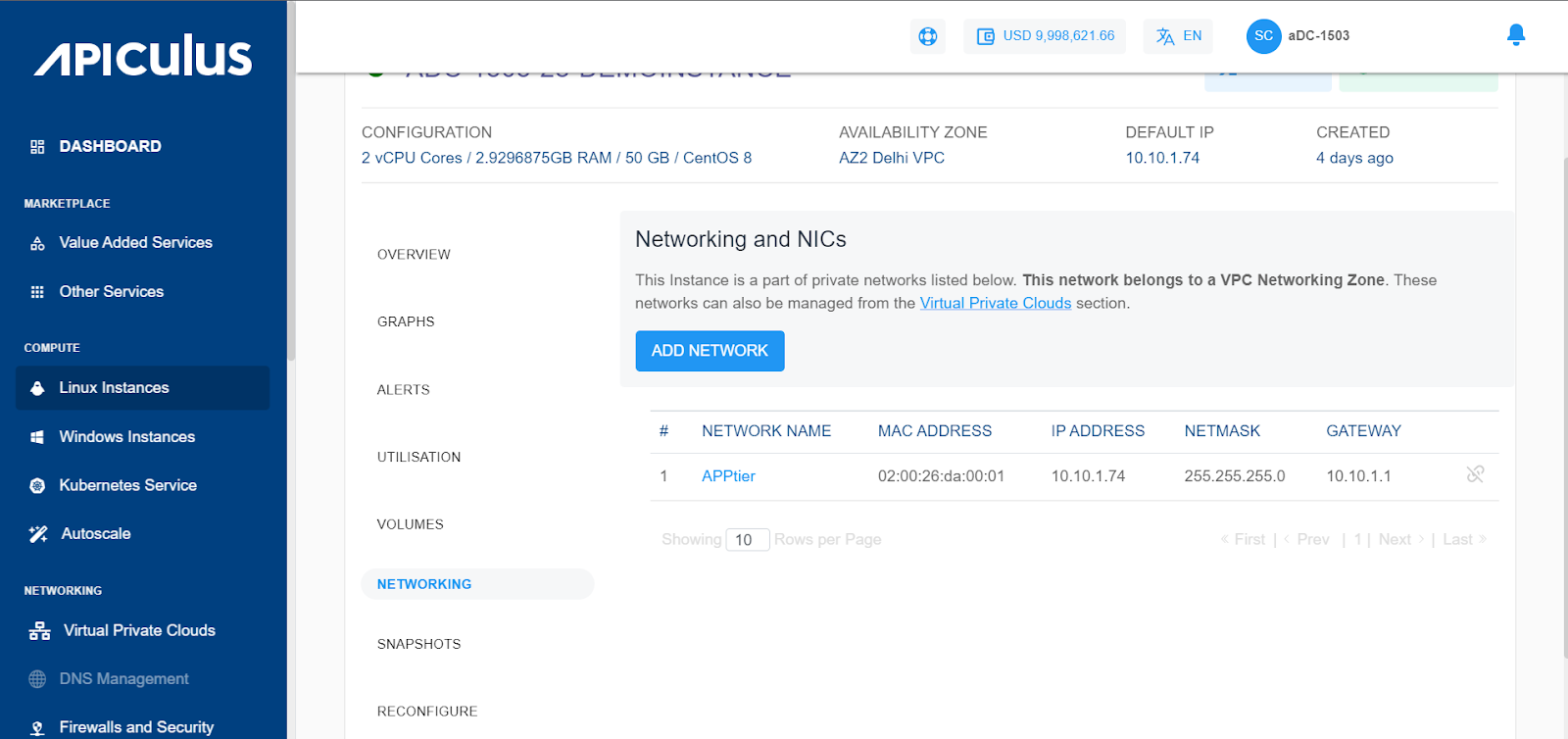
Task: Click the Dashboard grid icon
Action: (37, 147)
